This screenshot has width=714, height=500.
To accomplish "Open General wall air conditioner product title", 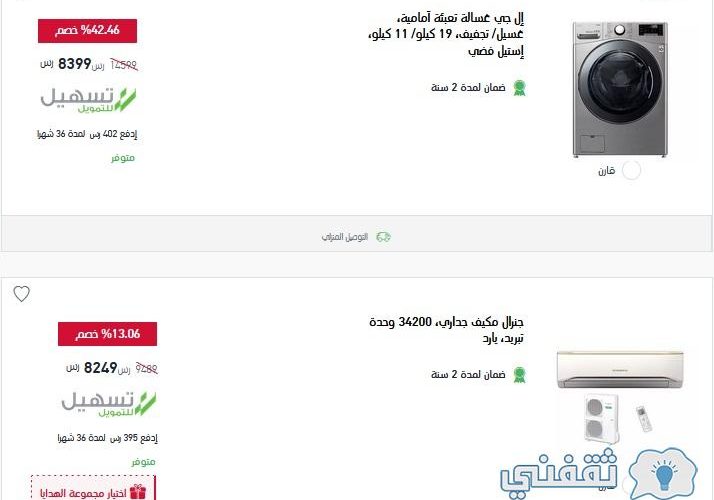I will [x=446, y=330].
